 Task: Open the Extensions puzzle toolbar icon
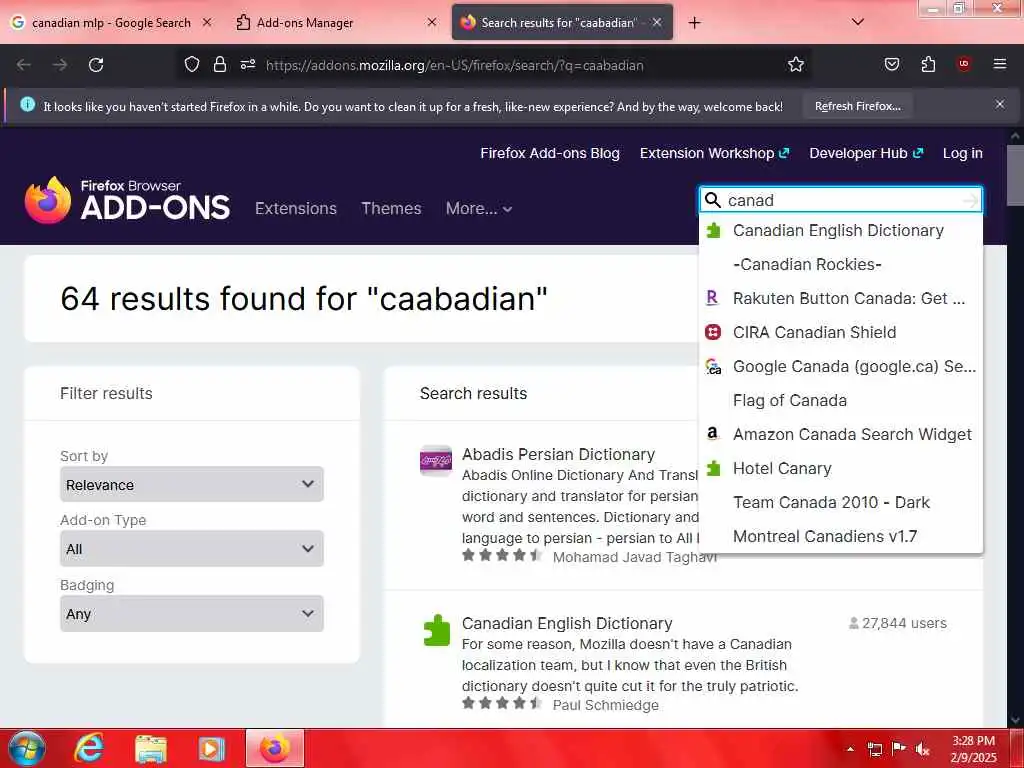pos(928,64)
